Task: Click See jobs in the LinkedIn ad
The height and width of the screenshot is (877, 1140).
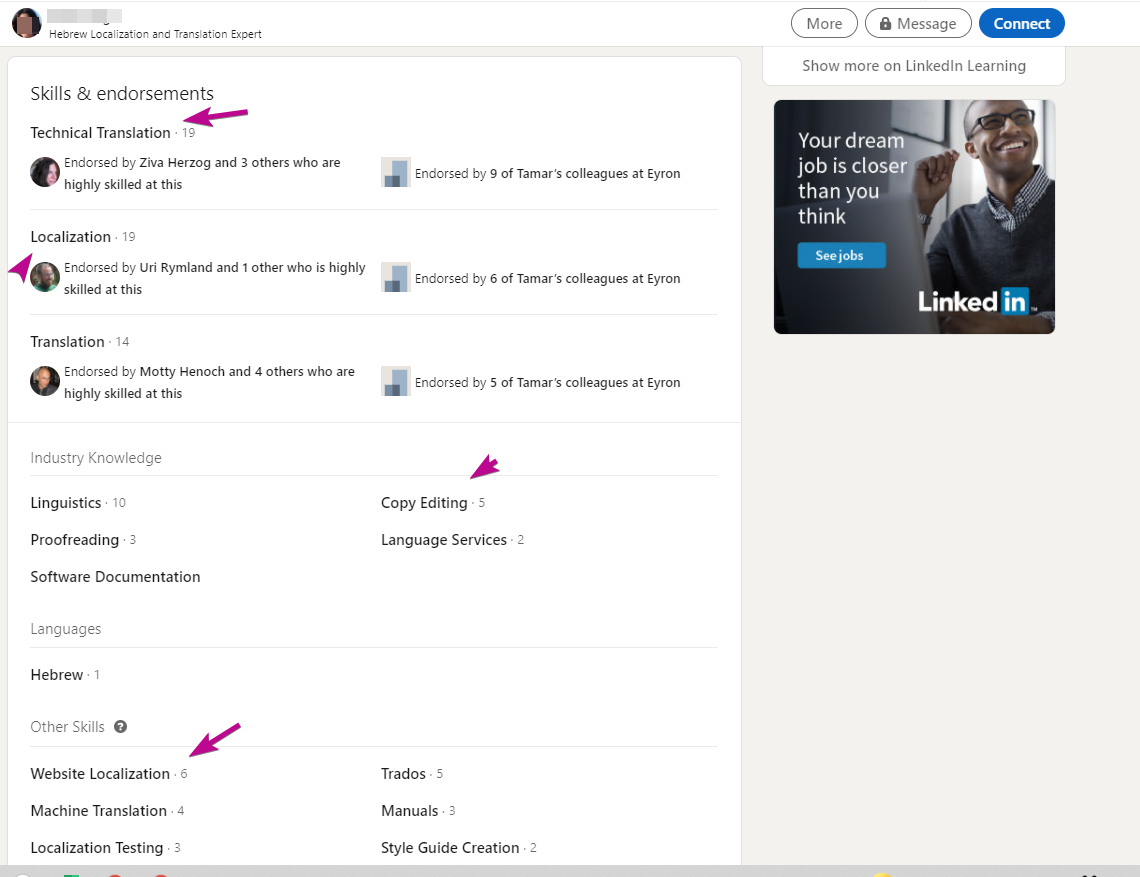Action: point(841,255)
